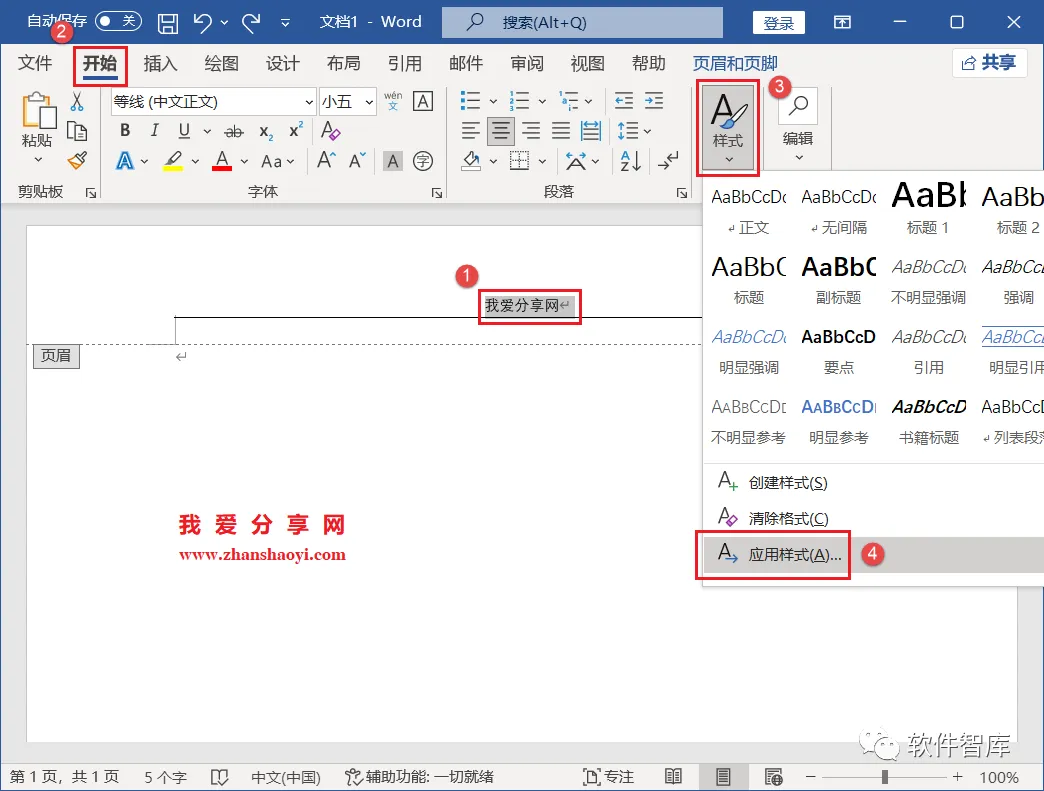Choose 创建样式(S) menu item
This screenshot has height=791, width=1044.
[873, 483]
